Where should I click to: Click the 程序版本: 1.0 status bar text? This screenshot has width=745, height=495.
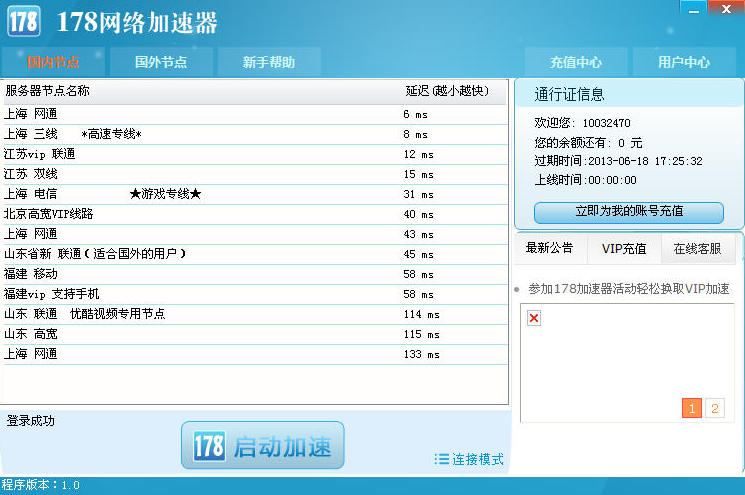point(40,485)
